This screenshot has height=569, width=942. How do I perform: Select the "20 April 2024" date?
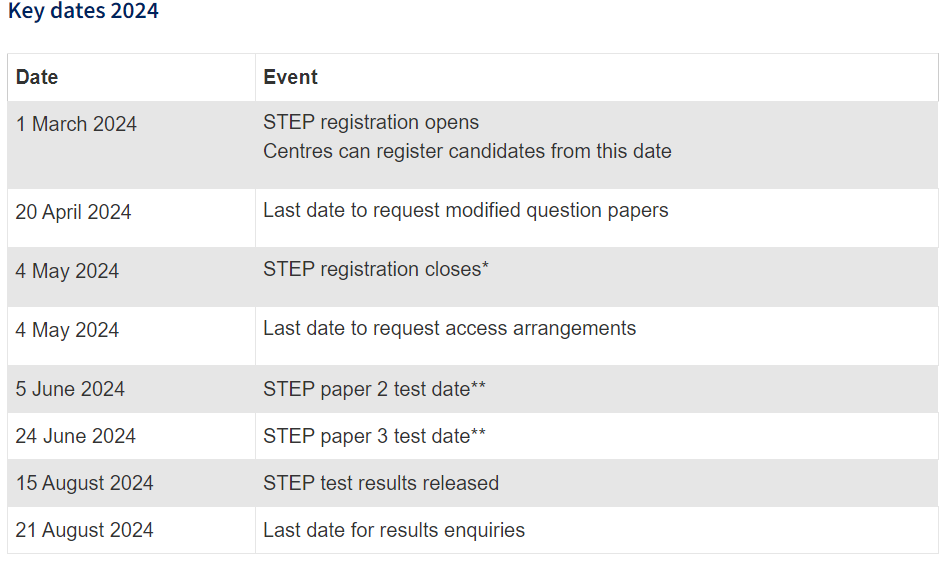click(73, 212)
